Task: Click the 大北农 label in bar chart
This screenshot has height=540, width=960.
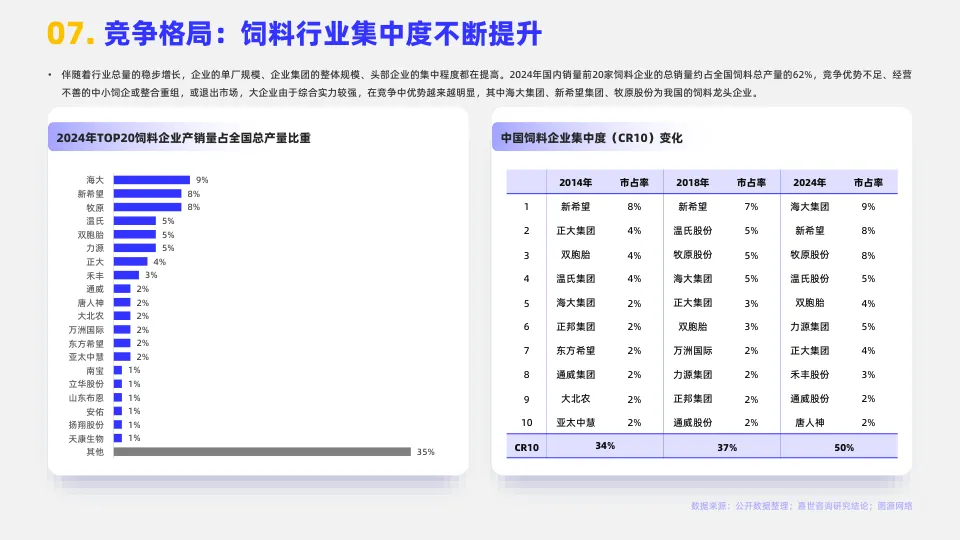Action: pos(91,316)
